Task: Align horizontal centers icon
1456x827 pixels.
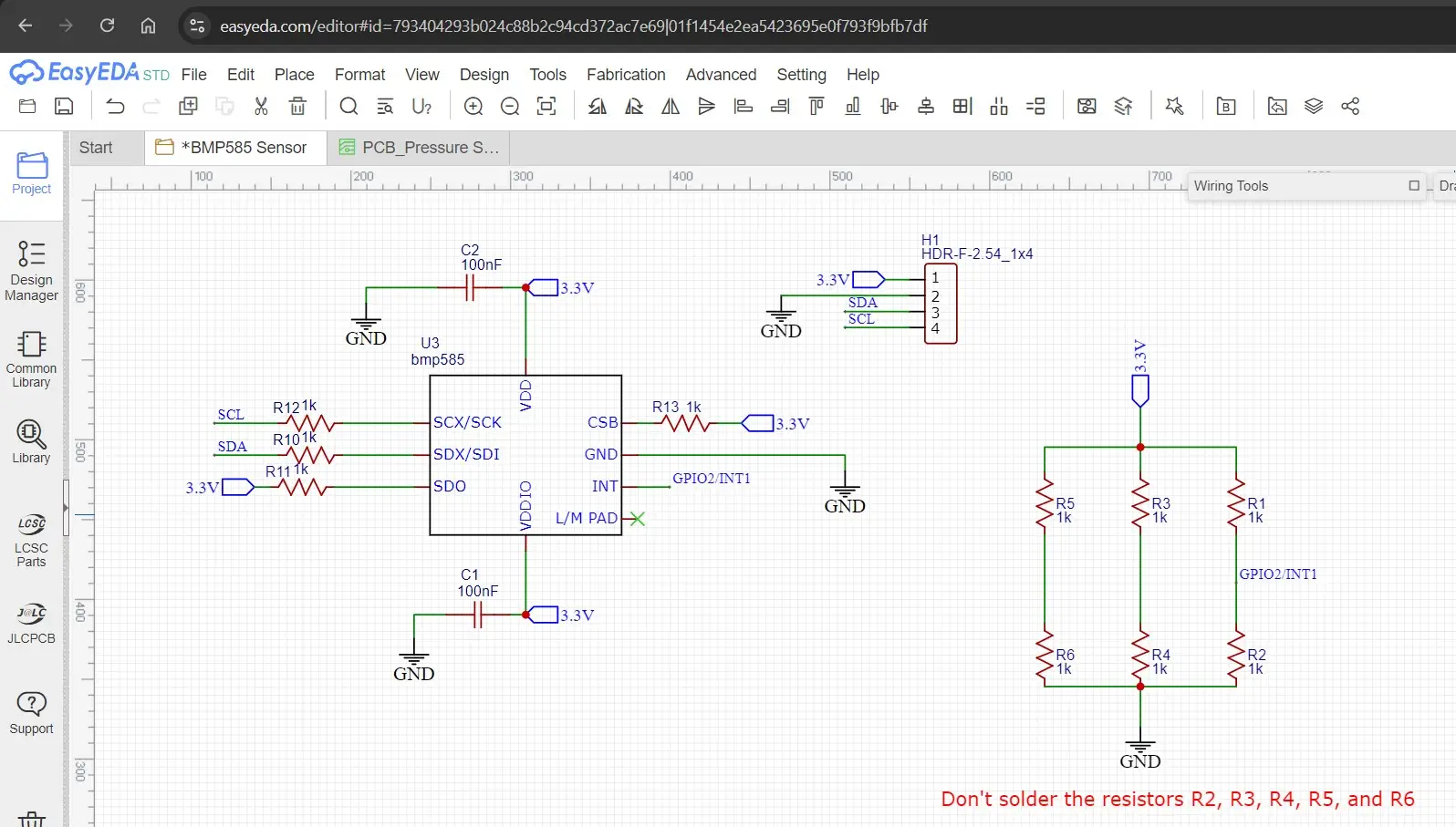Action: [x=889, y=106]
